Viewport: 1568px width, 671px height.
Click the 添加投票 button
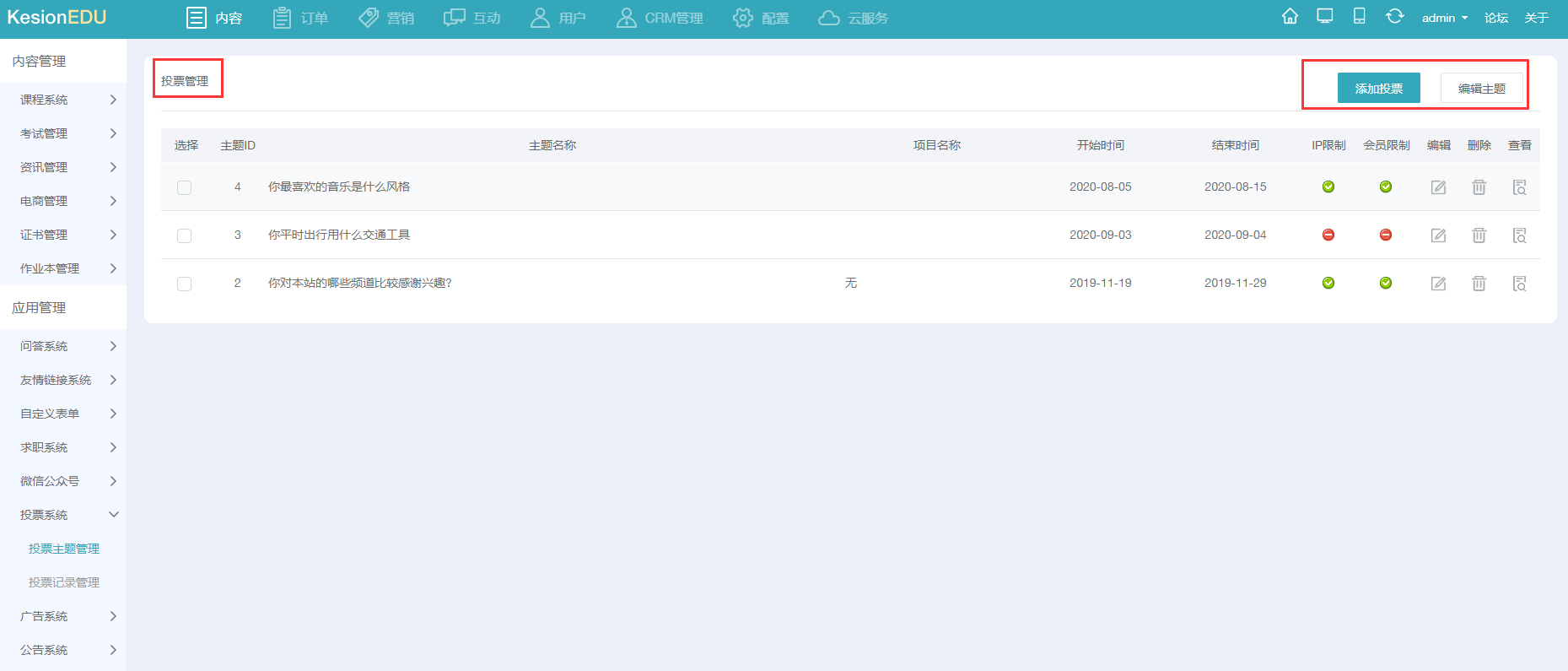1379,88
